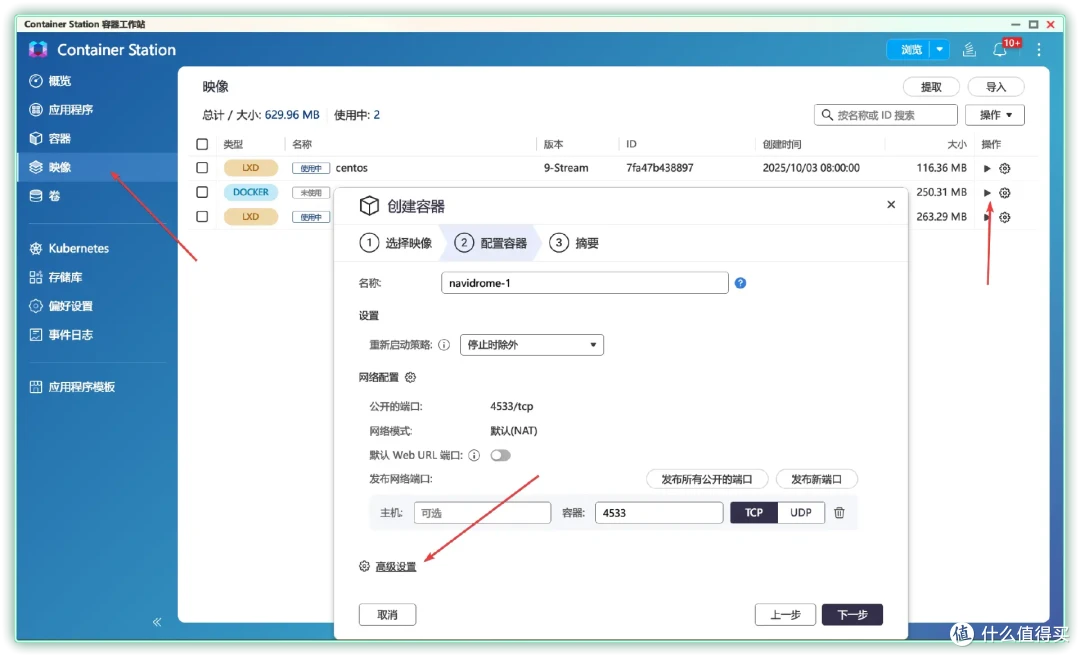Click the centos image name
This screenshot has height=657, width=1080.
(351, 168)
